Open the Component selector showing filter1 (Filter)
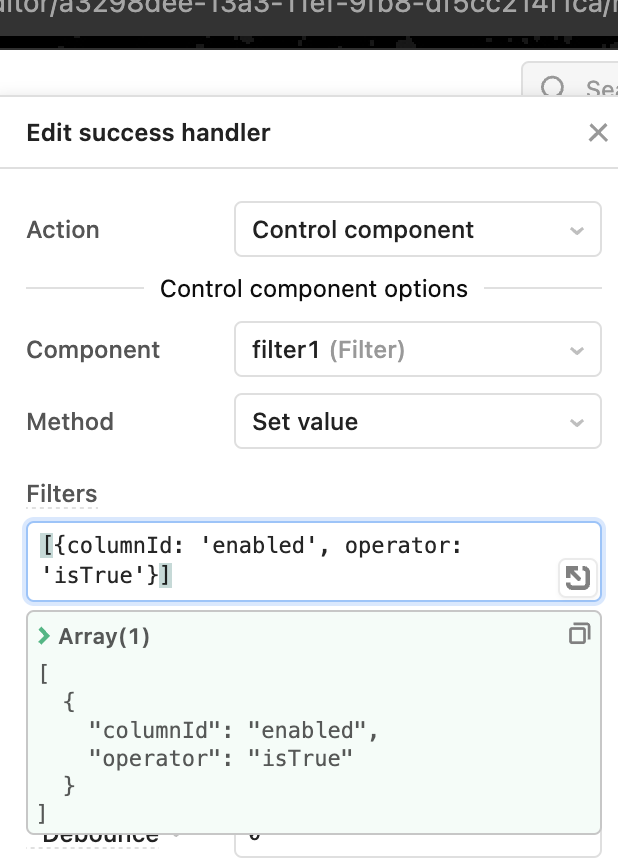618x868 pixels. click(x=418, y=349)
